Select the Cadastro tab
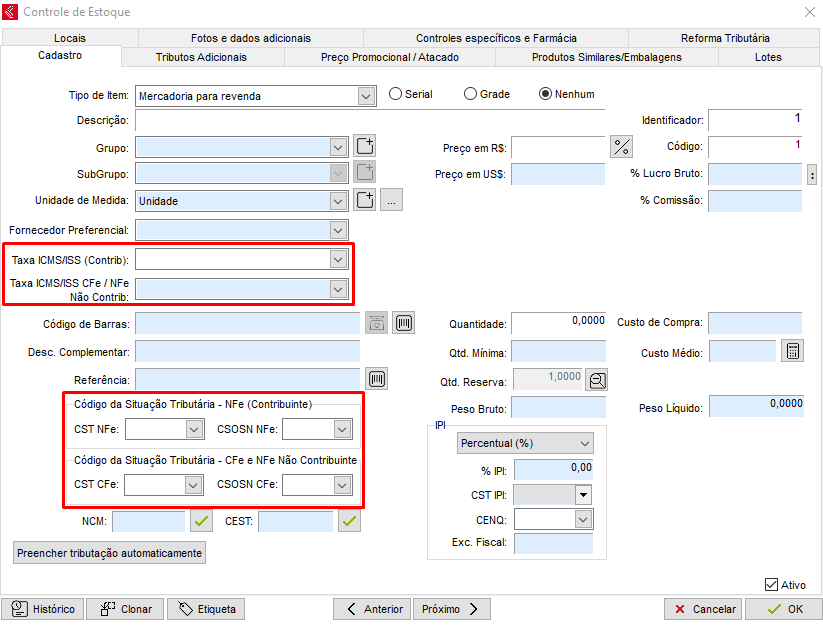Viewport: 823px width, 626px height. [60, 55]
